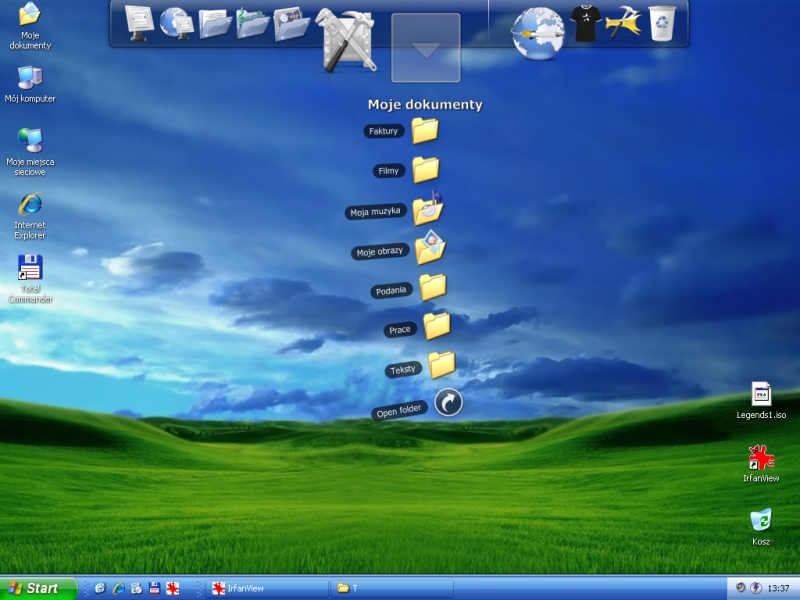Screen dimensions: 800x600
Task: Open the recycle bin in the dock
Action: click(x=662, y=22)
